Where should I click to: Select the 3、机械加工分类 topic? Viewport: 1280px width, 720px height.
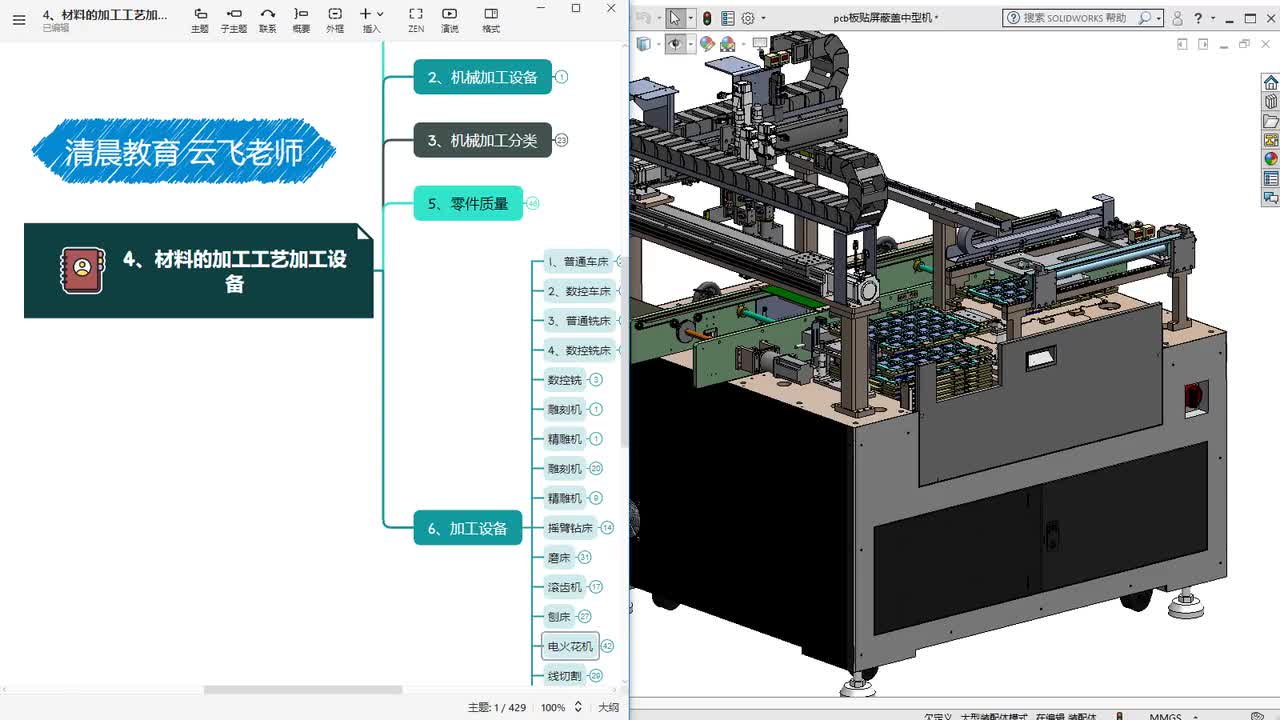point(483,140)
